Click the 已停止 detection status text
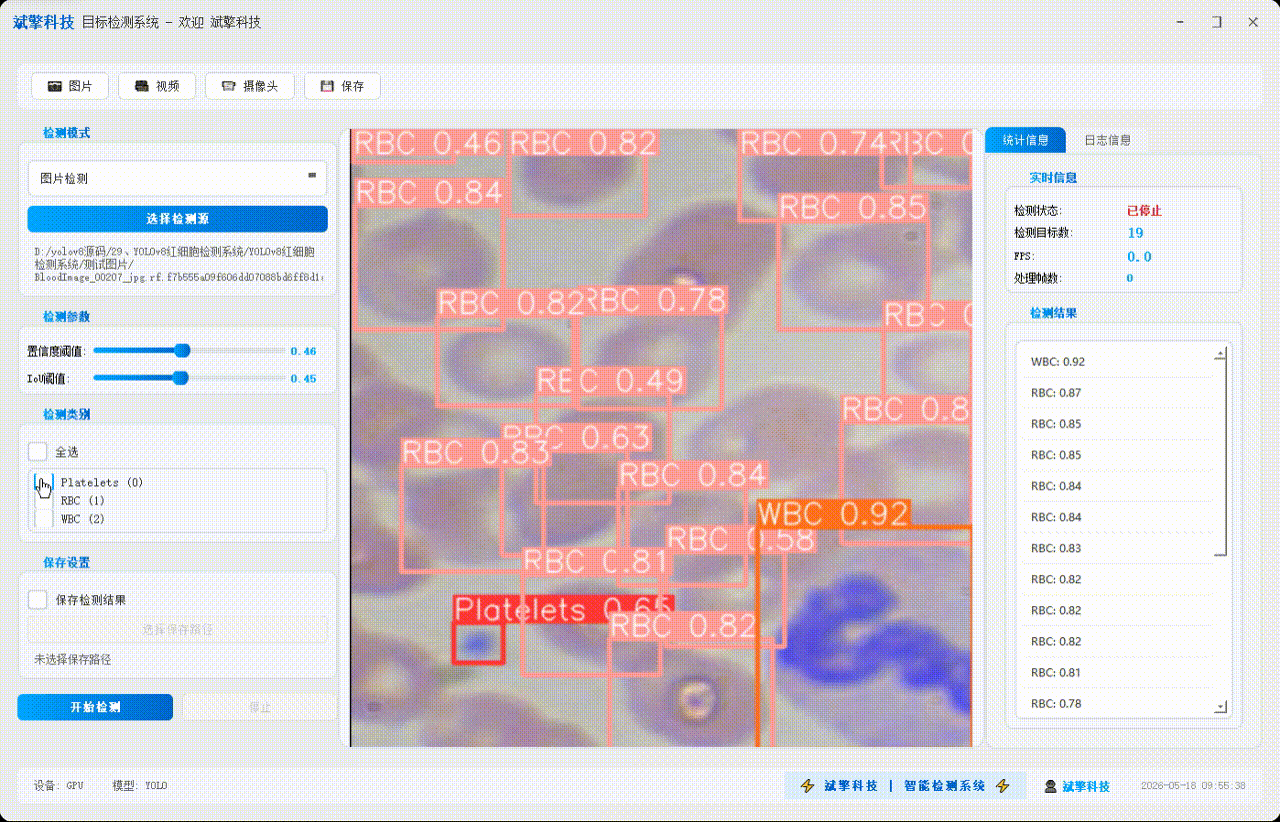The width and height of the screenshot is (1280, 822). [x=1144, y=211]
